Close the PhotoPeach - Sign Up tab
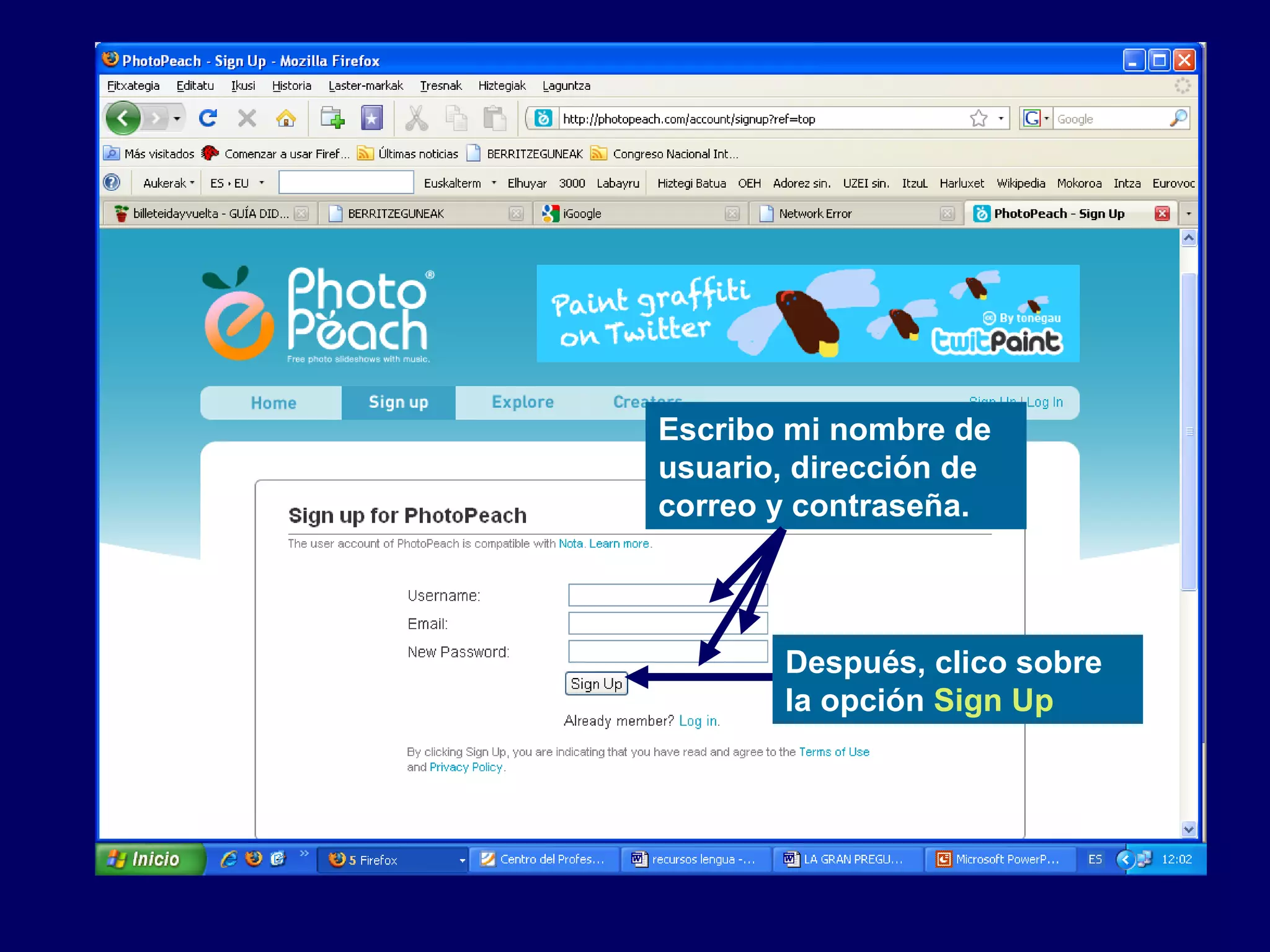Image resolution: width=1270 pixels, height=952 pixels. [x=1162, y=213]
